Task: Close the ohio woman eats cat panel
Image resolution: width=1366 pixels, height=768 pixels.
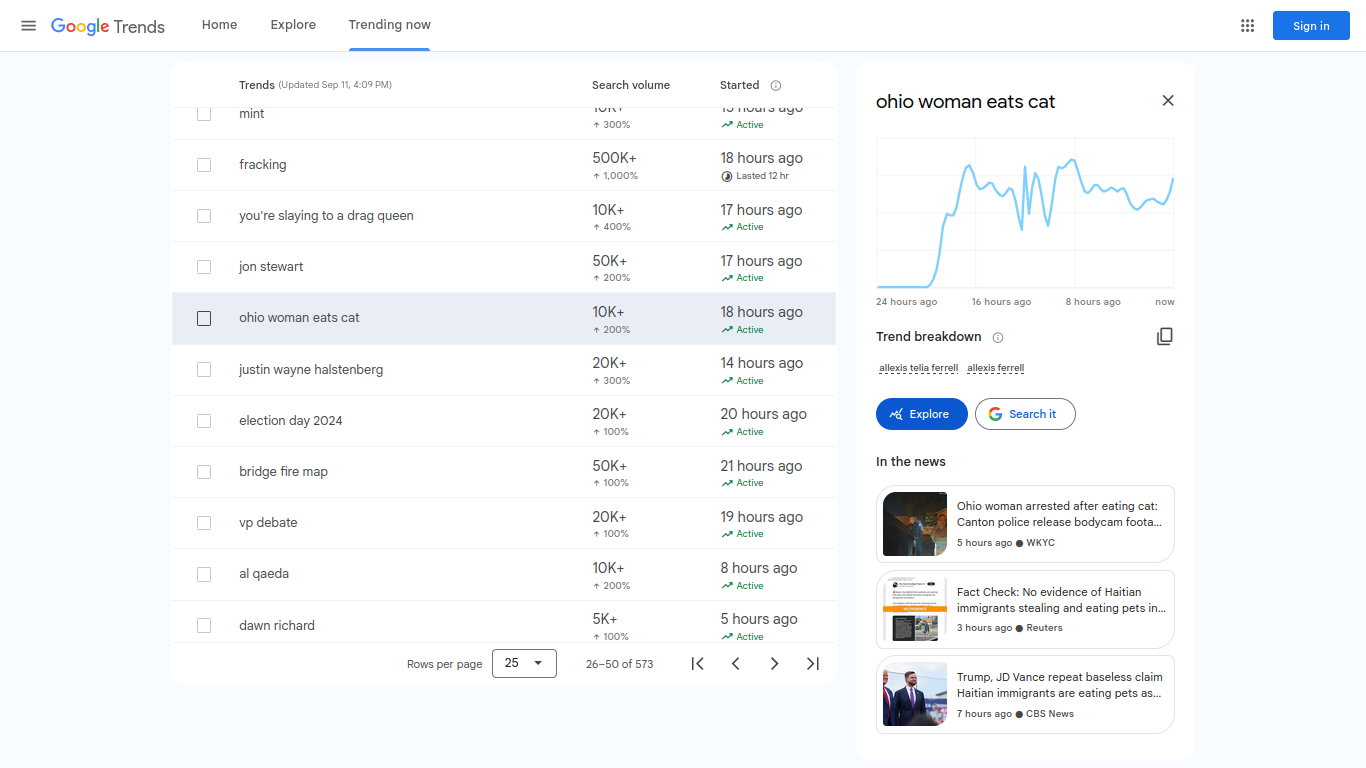Action: coord(1167,100)
